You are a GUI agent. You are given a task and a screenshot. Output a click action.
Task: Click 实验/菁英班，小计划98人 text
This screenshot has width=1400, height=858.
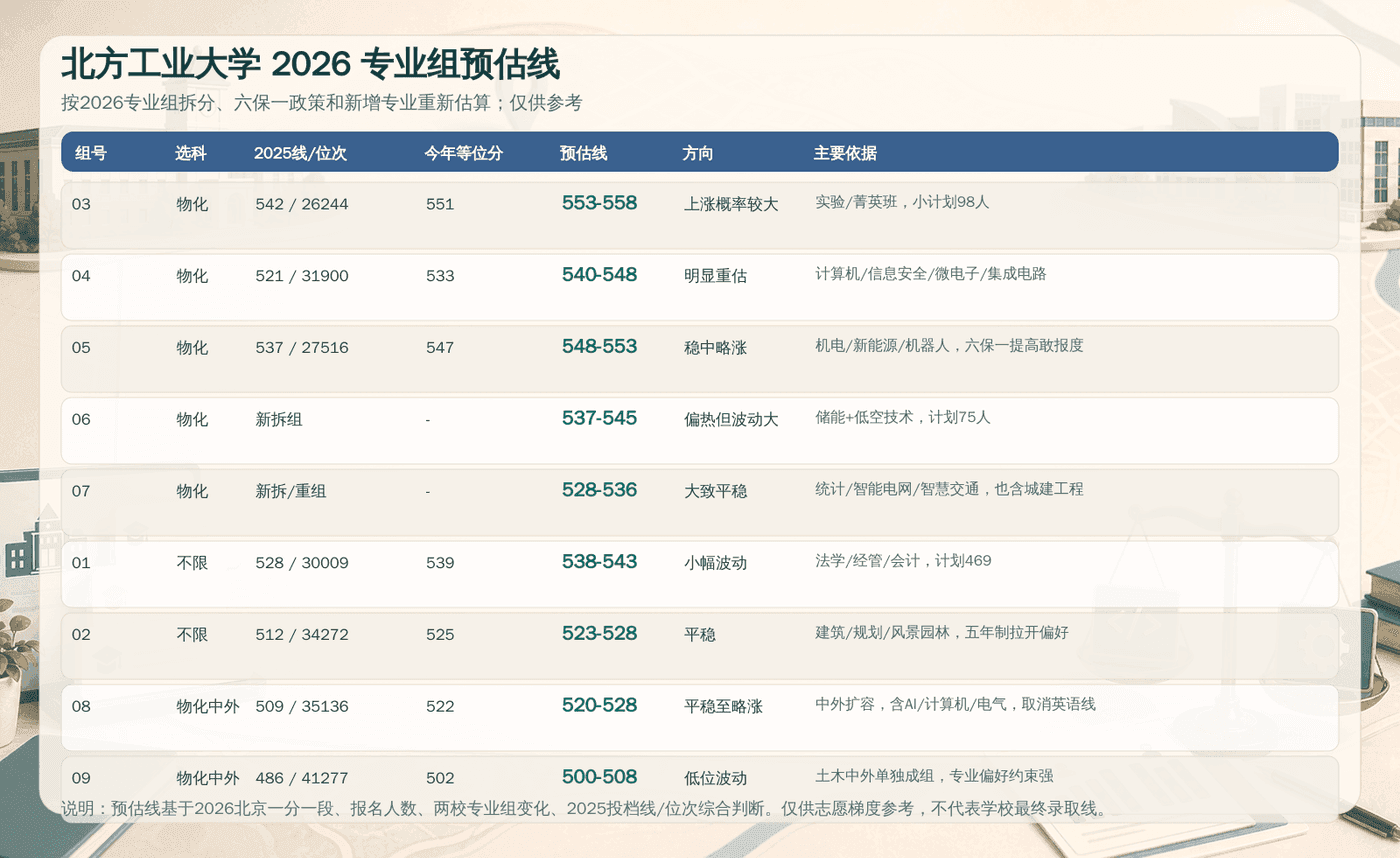pos(902,202)
